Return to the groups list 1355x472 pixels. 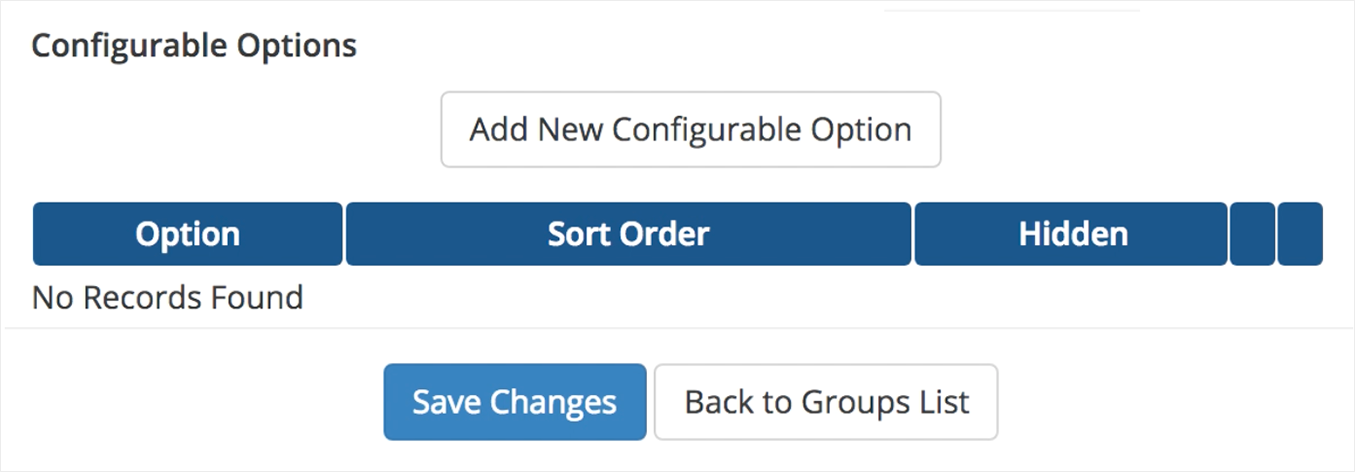tap(826, 402)
